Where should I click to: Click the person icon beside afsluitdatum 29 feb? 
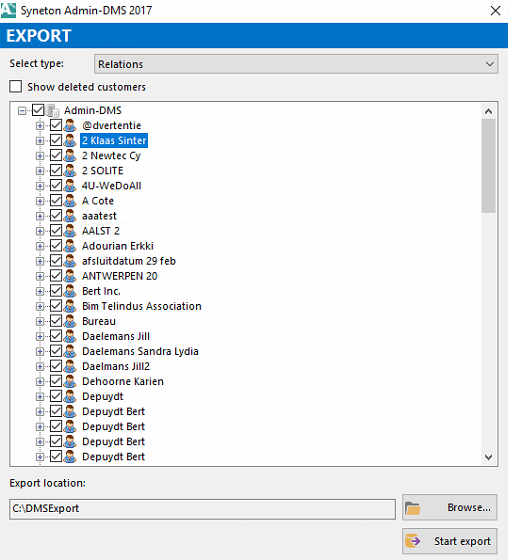pos(70,261)
